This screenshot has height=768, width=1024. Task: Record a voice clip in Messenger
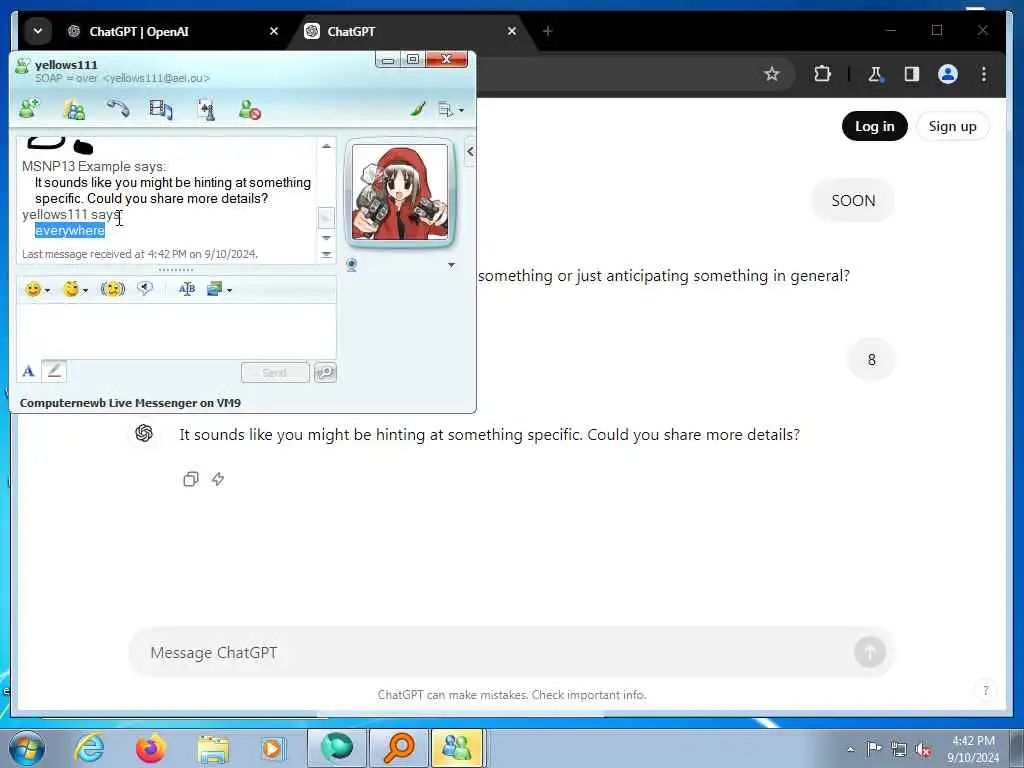(x=144, y=288)
